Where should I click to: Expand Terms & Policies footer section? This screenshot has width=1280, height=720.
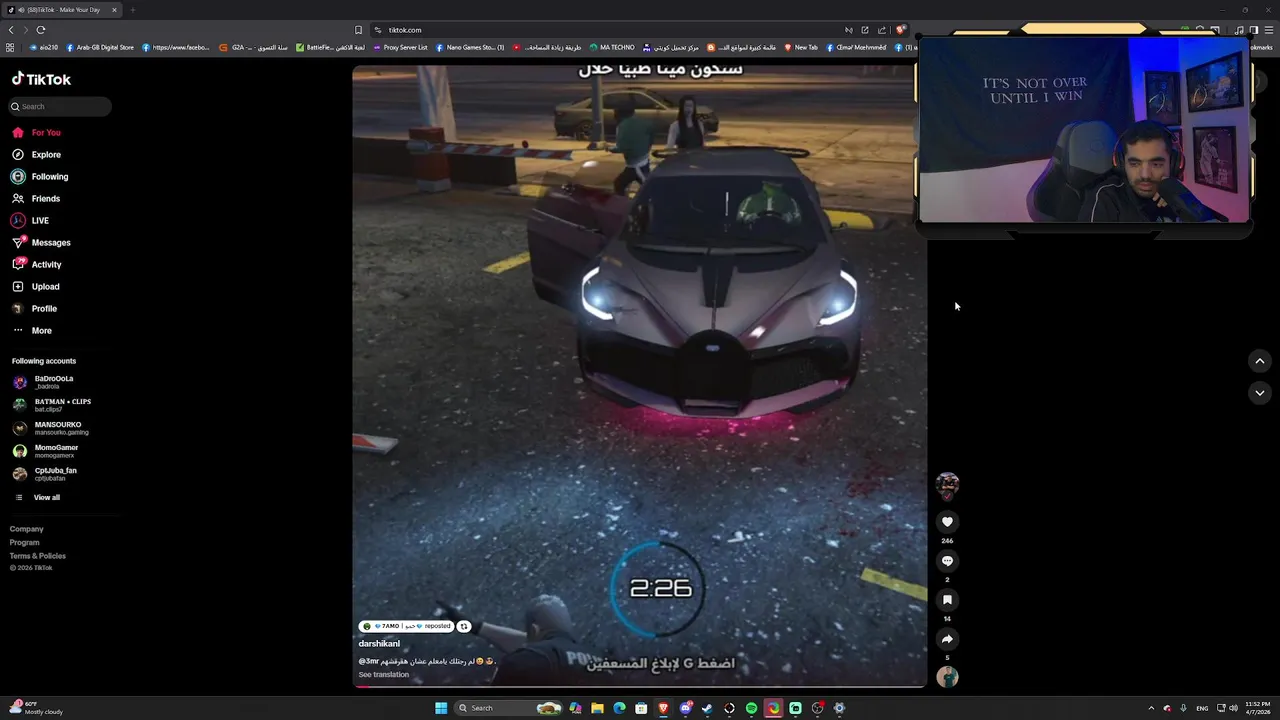[38, 555]
